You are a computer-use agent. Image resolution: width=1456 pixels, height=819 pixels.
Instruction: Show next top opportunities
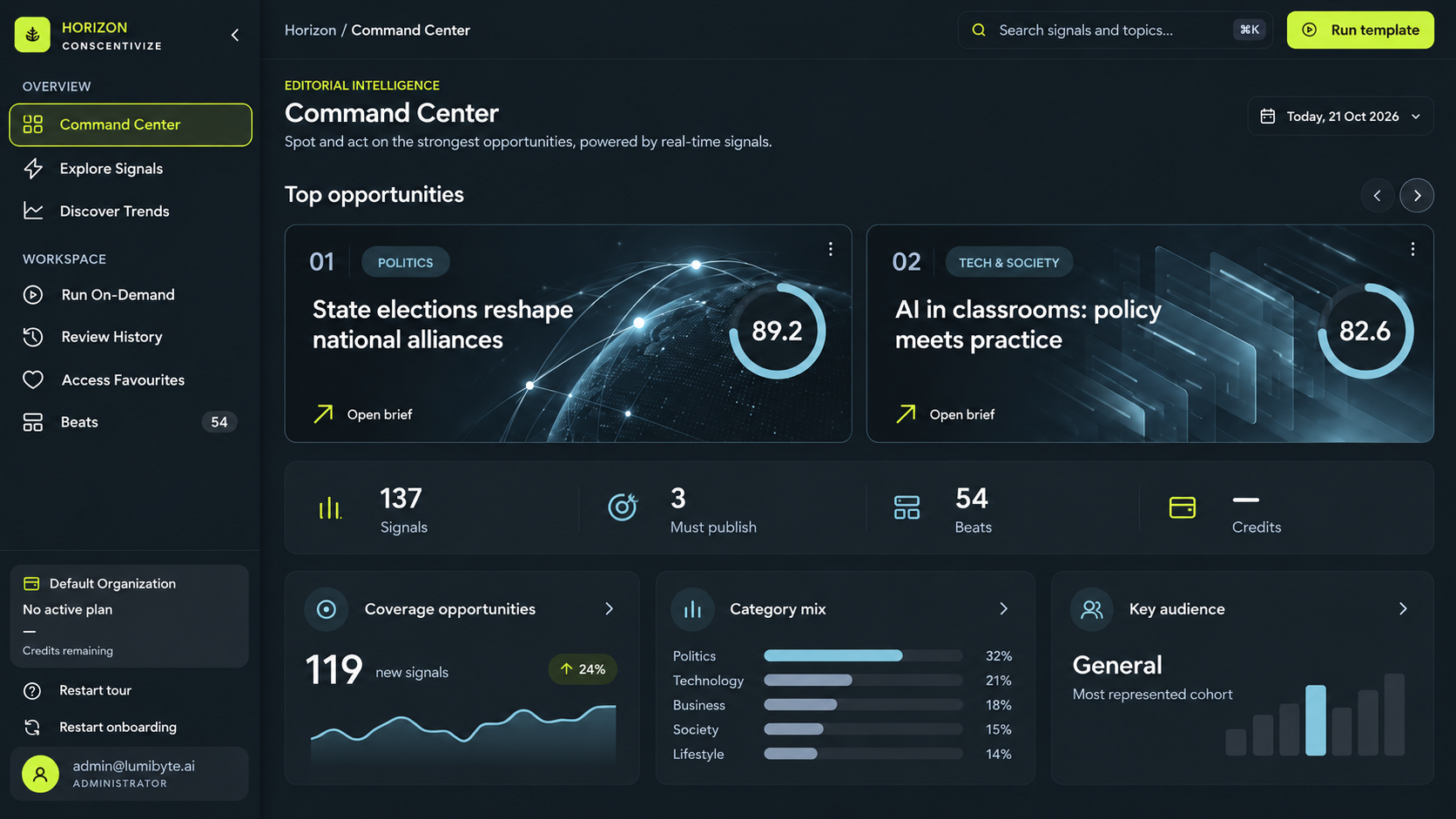[x=1417, y=195]
